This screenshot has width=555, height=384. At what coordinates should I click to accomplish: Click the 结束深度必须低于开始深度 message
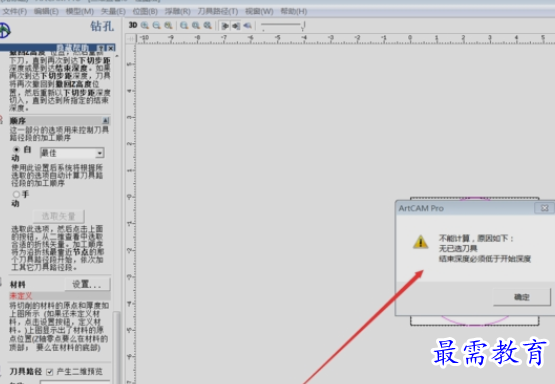tap(485, 259)
